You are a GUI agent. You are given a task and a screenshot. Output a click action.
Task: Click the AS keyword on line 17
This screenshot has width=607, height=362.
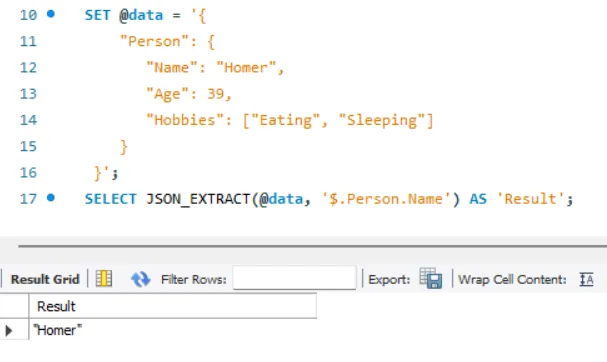[478, 199]
